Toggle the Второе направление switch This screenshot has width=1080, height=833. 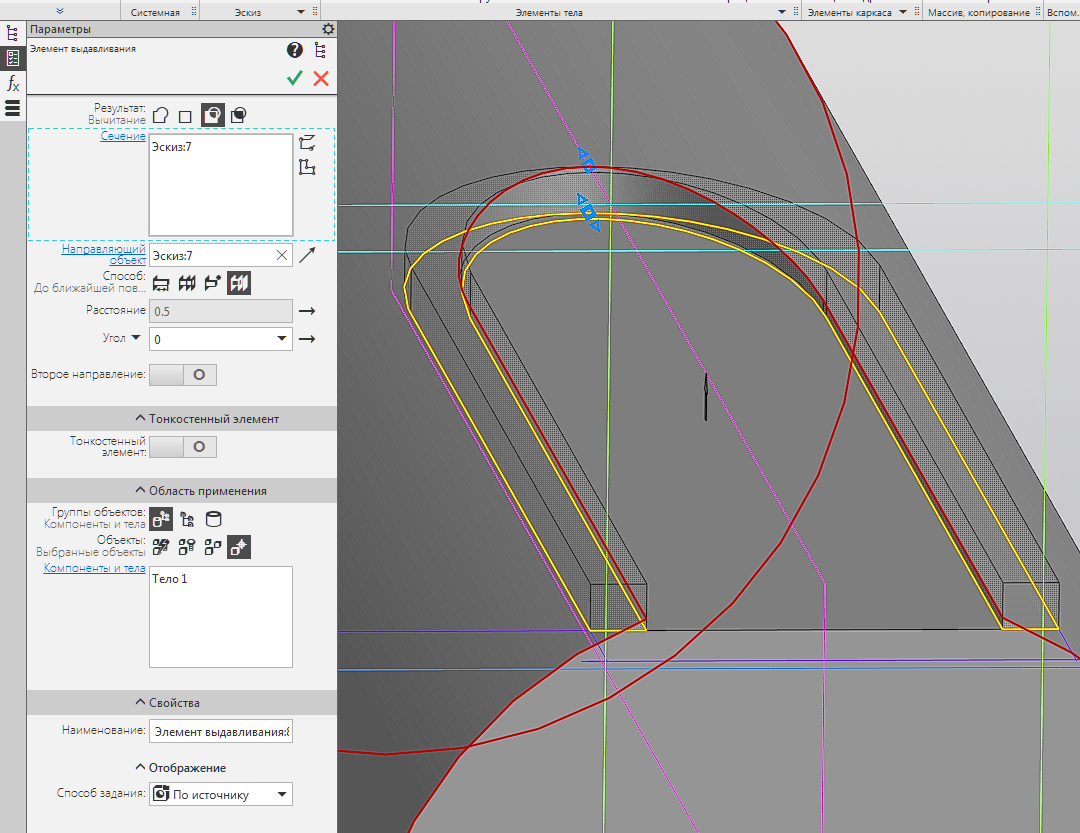[x=183, y=375]
